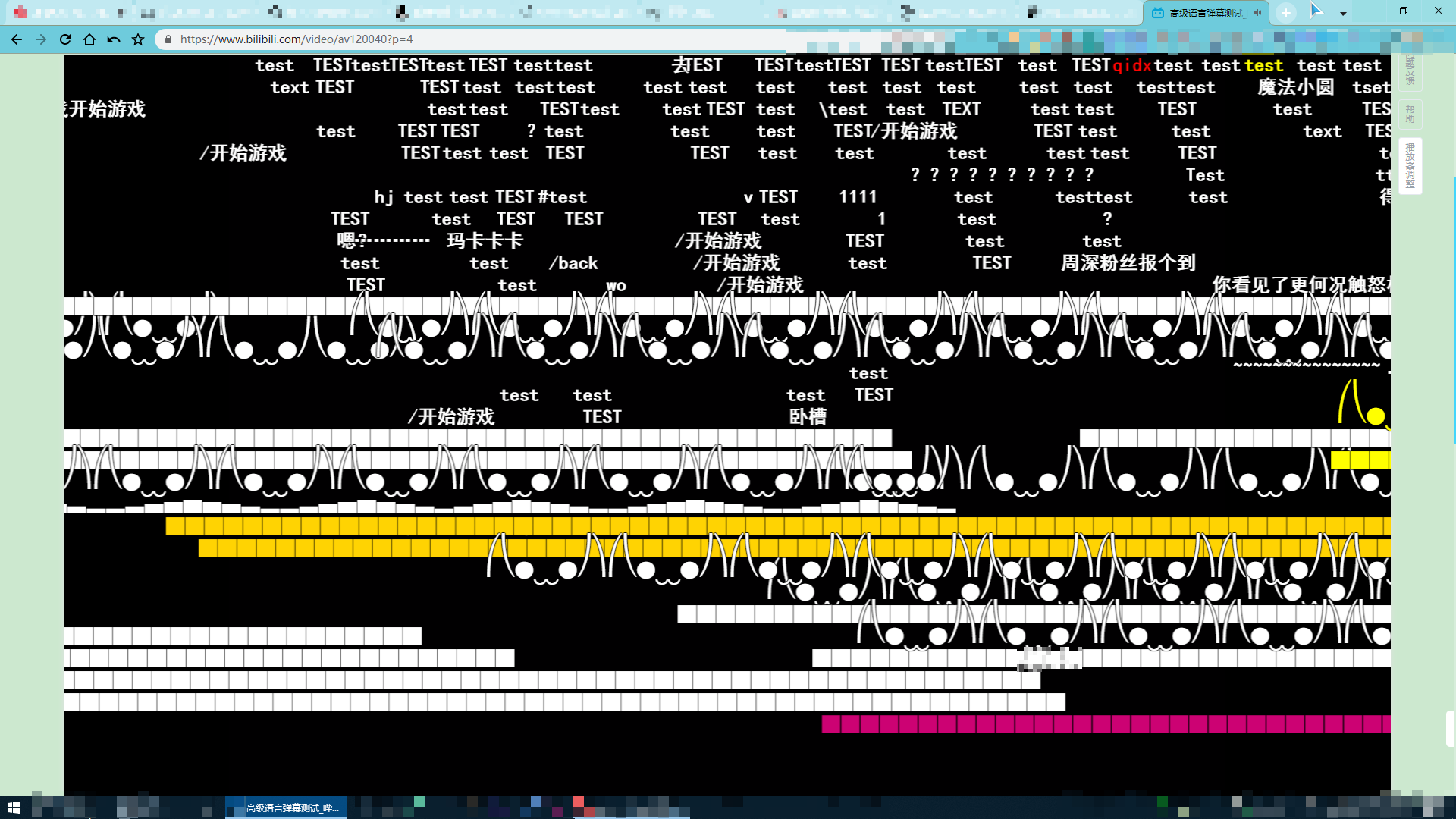This screenshot has height=819, width=1456.
Task: Open the Windows Start menu
Action: 13,808
